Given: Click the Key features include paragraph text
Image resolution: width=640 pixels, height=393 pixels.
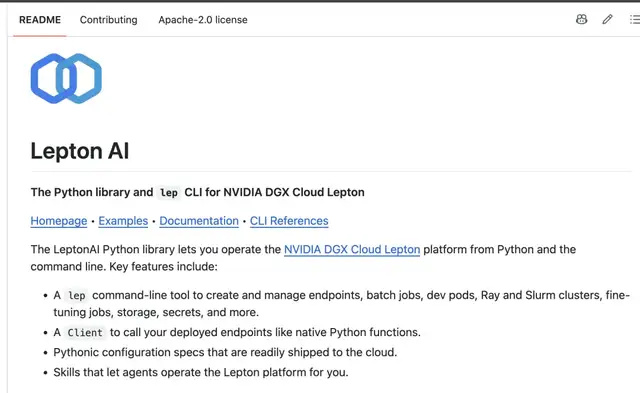Looking at the screenshot, I should point(303,258).
